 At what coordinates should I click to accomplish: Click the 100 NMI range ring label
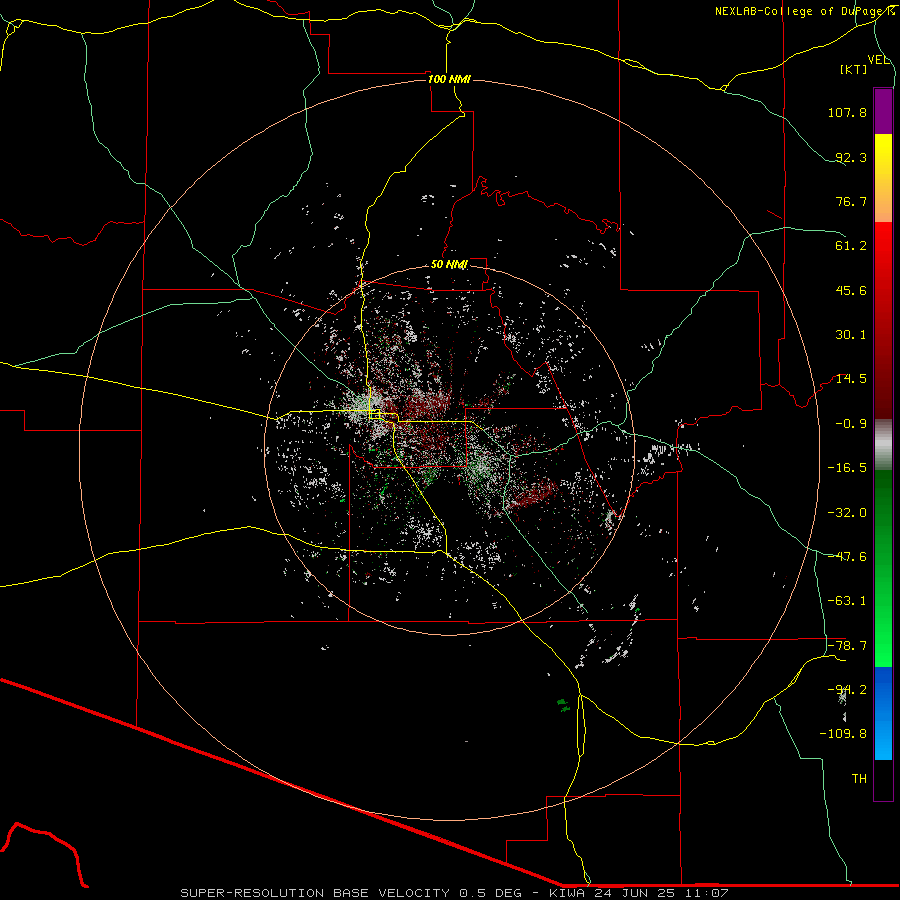[x=449, y=79]
